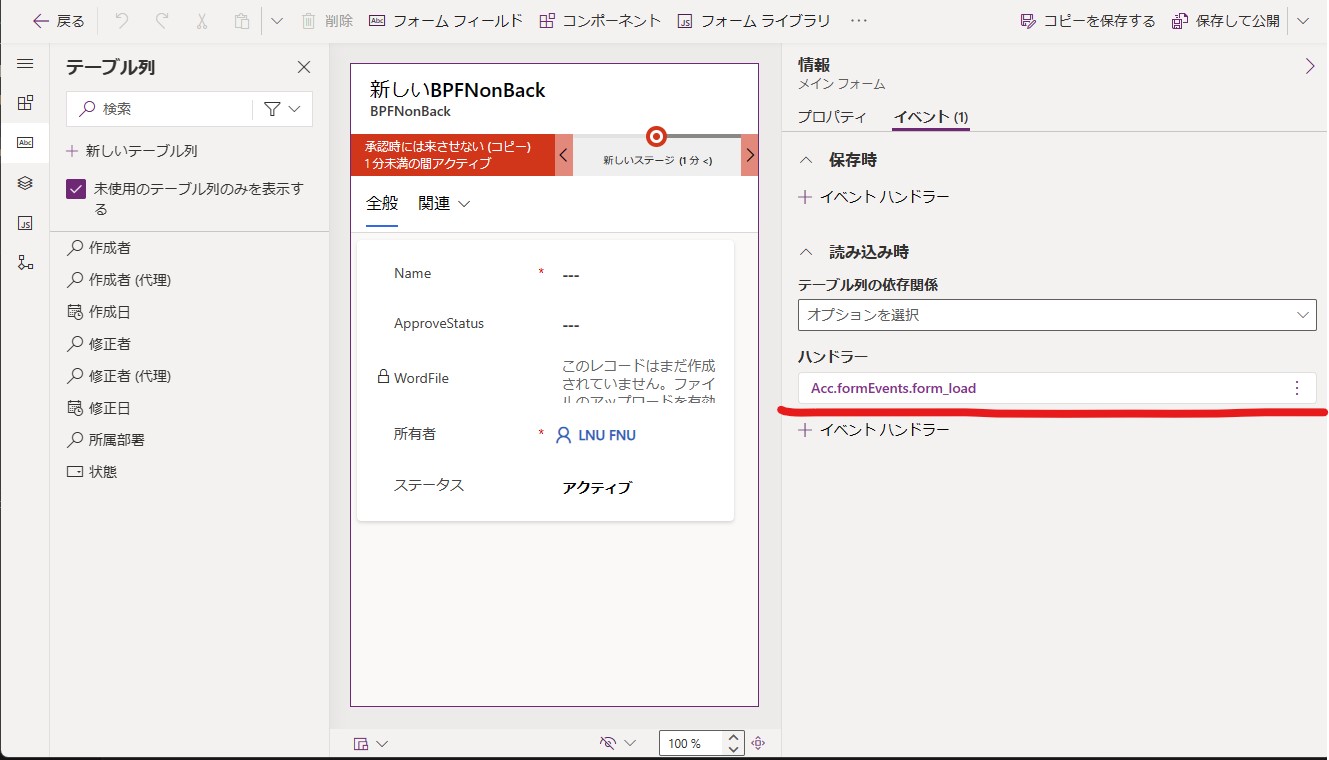
Task: Switch to the プロパティ tab
Action: coord(832,117)
